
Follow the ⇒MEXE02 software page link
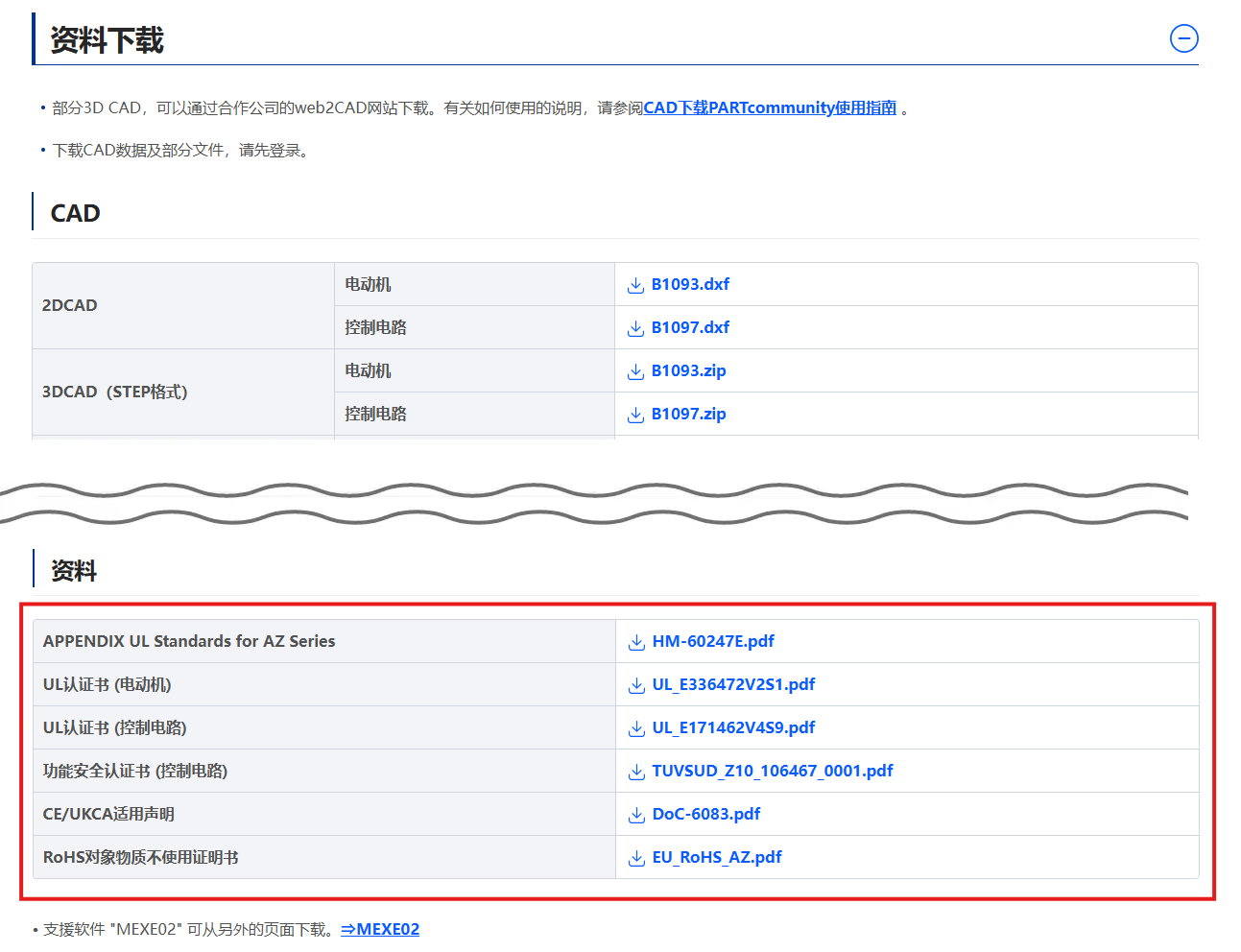pos(380,929)
